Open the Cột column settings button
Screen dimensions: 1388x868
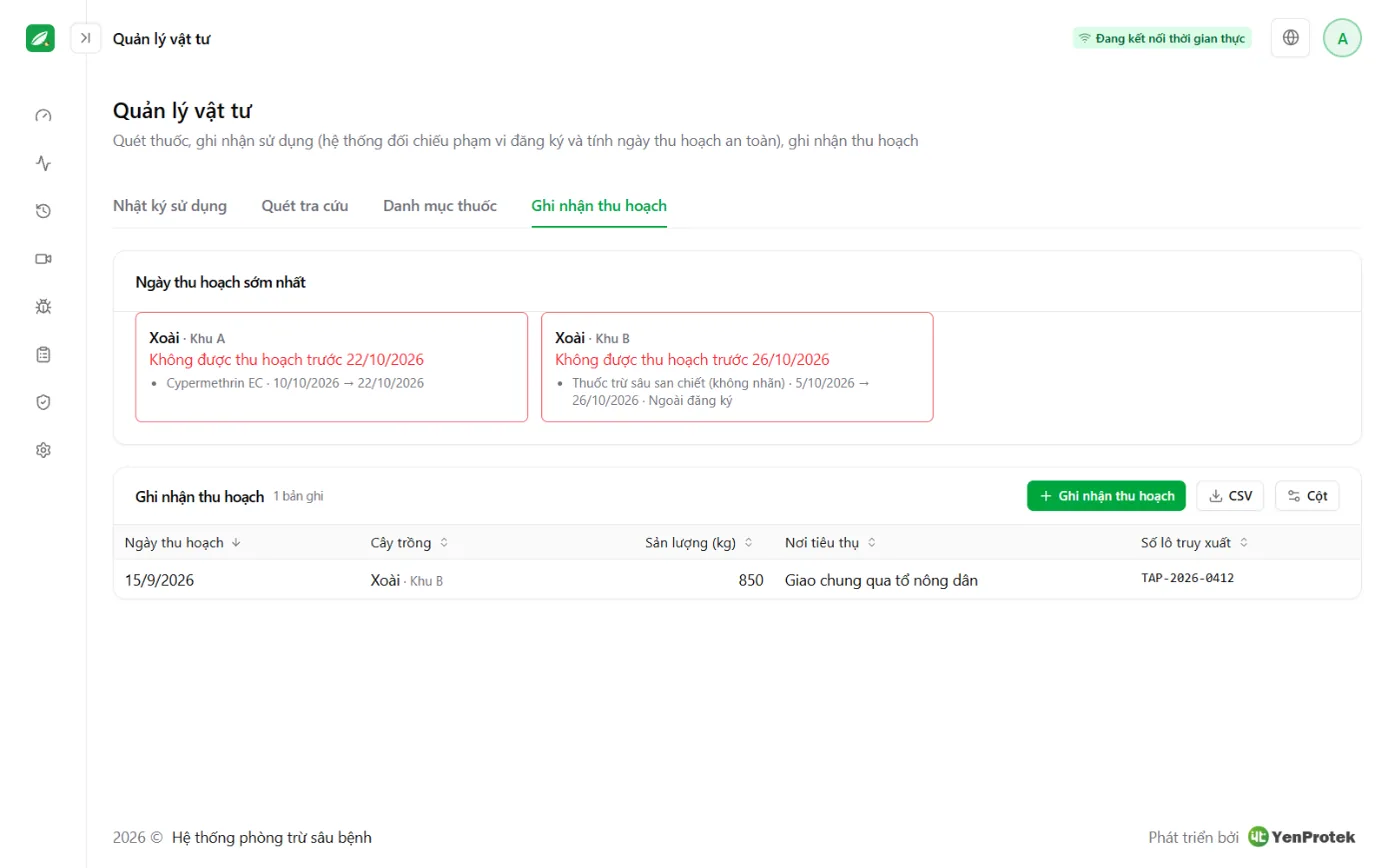1307,496
